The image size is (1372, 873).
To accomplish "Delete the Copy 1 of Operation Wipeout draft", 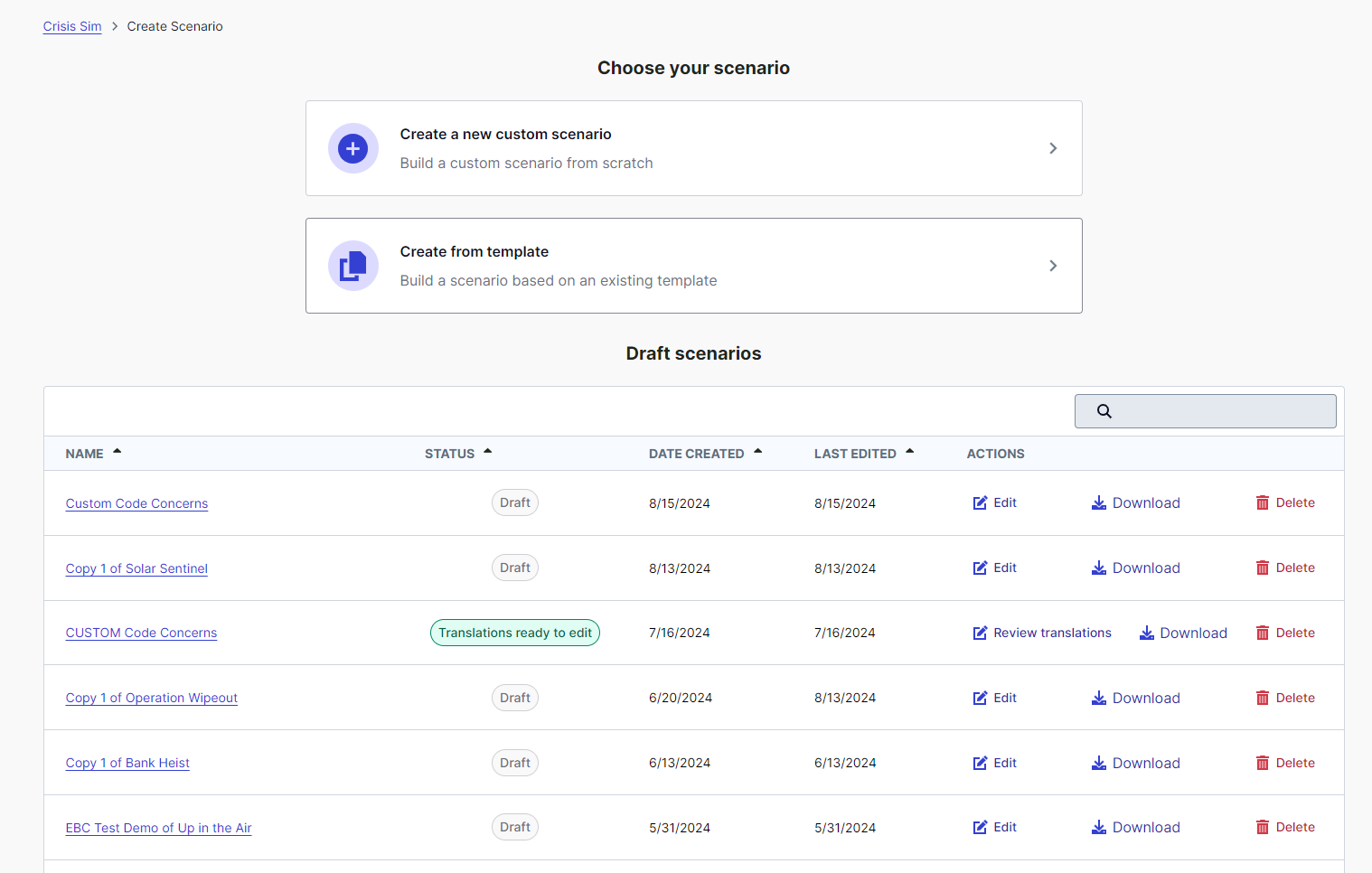I will point(1285,698).
